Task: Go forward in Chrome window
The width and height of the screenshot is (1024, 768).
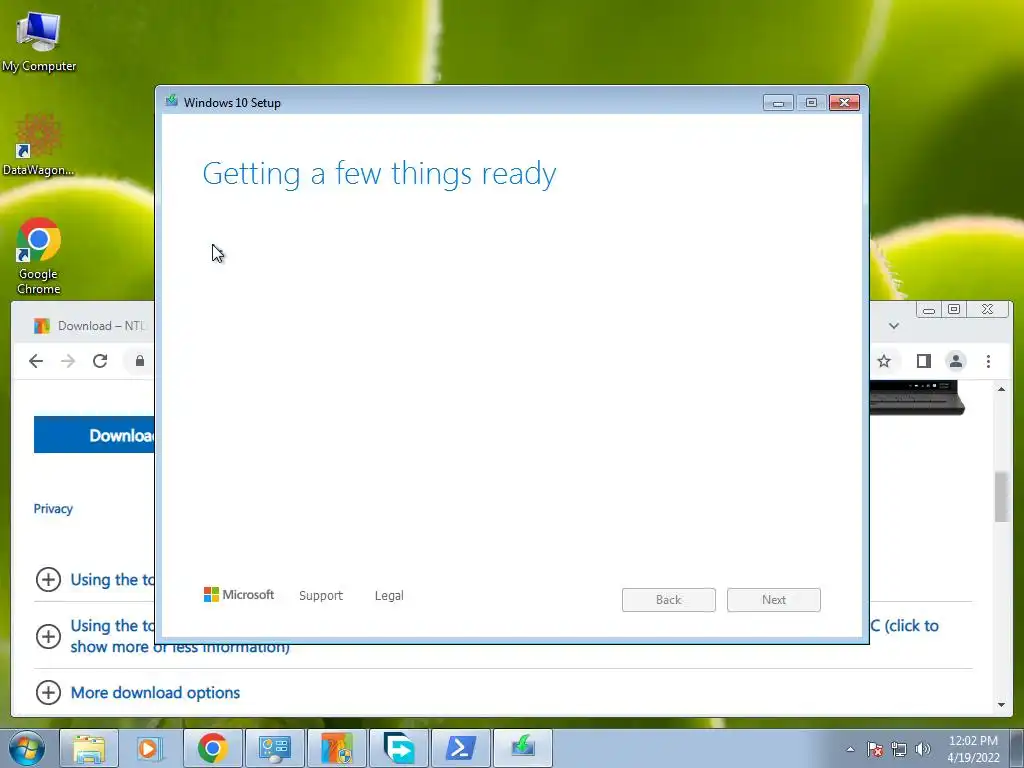Action: click(68, 361)
